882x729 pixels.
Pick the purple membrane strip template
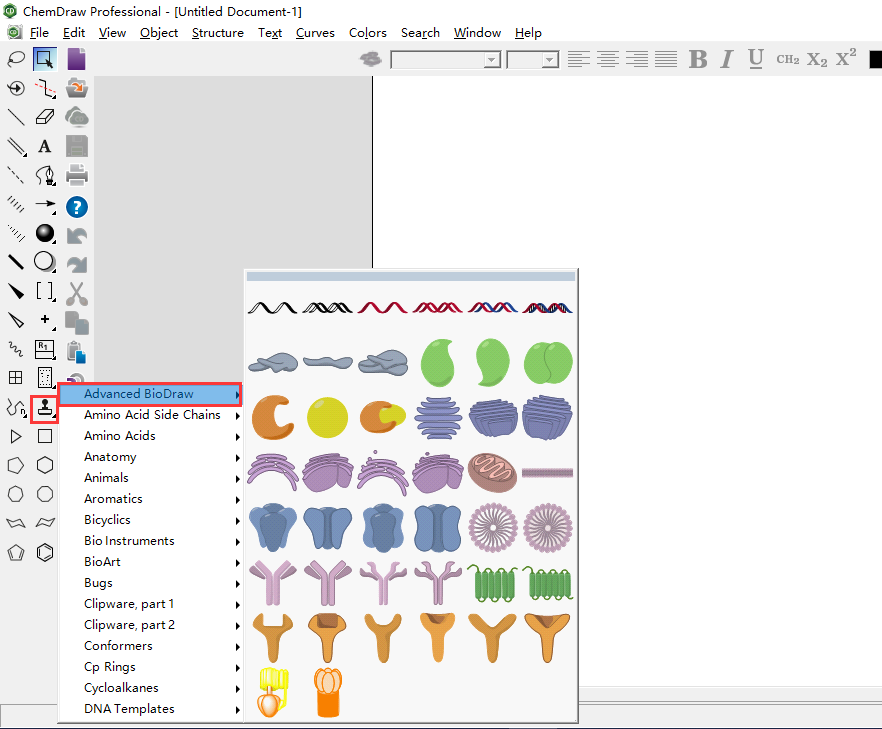(x=547, y=472)
